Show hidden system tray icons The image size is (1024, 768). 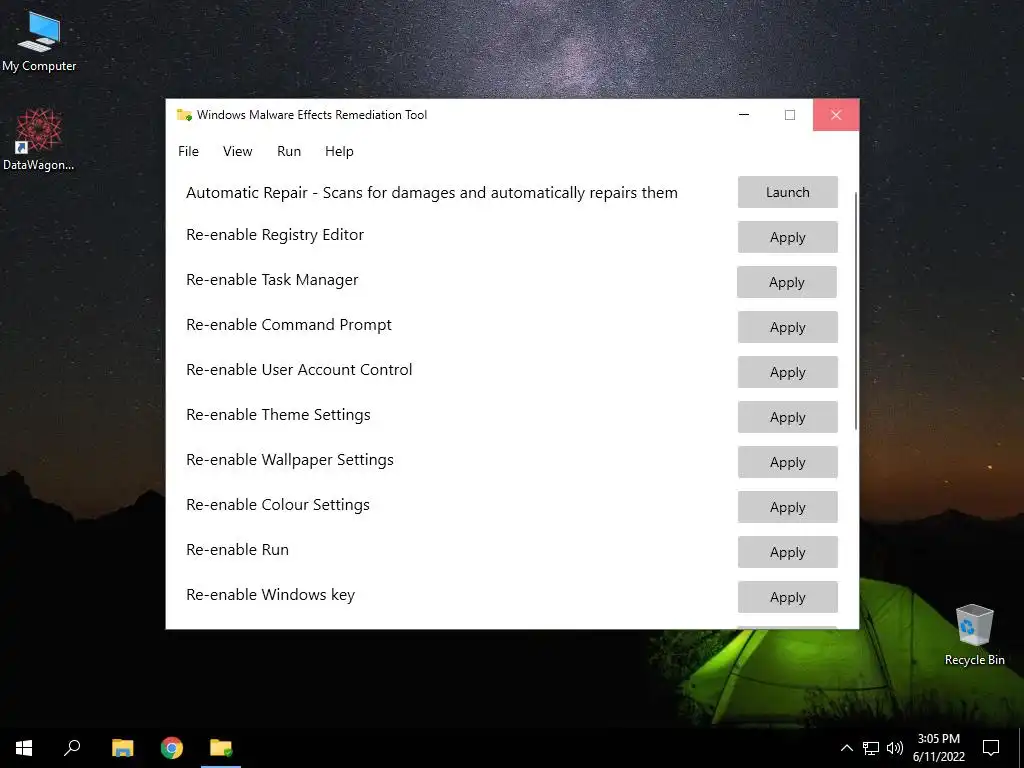(846, 748)
